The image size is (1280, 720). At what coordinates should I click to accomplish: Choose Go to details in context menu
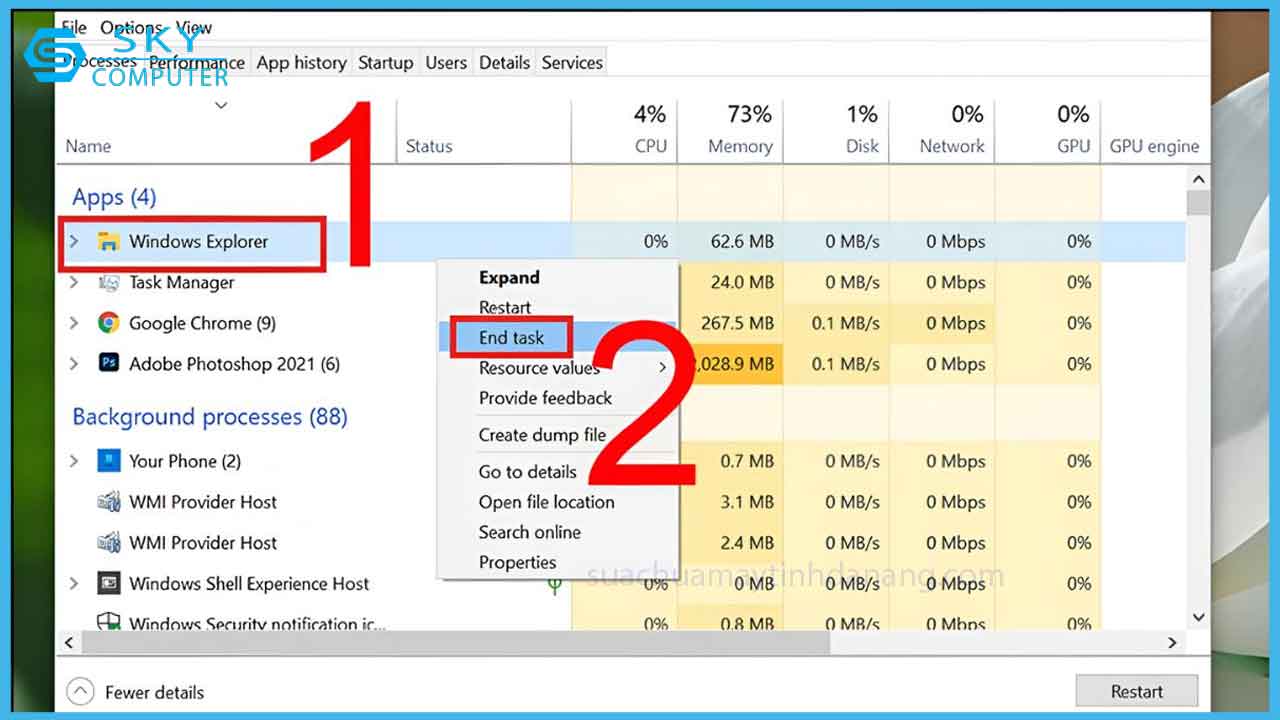coord(528,472)
